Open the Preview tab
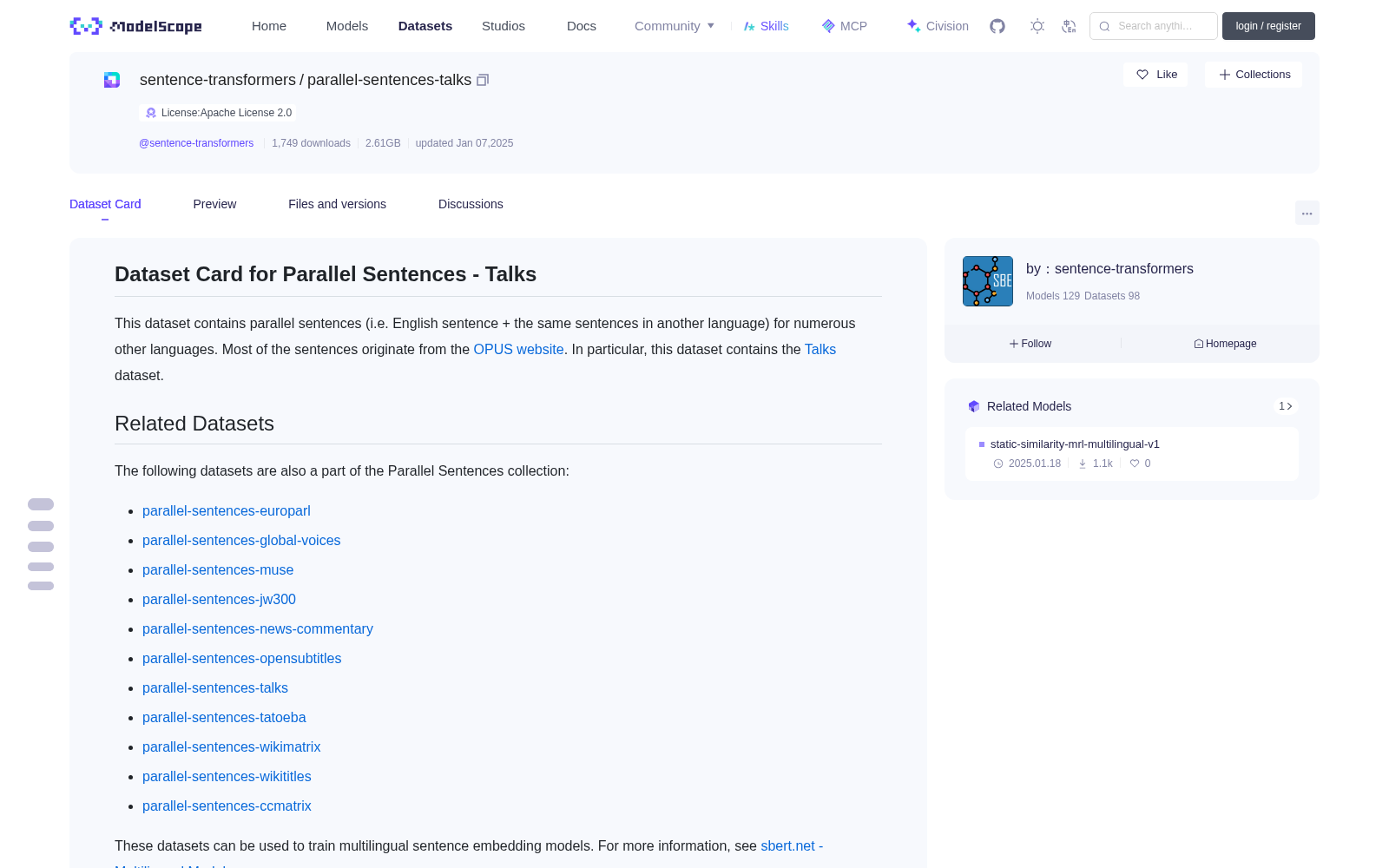The width and height of the screenshot is (1389, 868). 214,204
